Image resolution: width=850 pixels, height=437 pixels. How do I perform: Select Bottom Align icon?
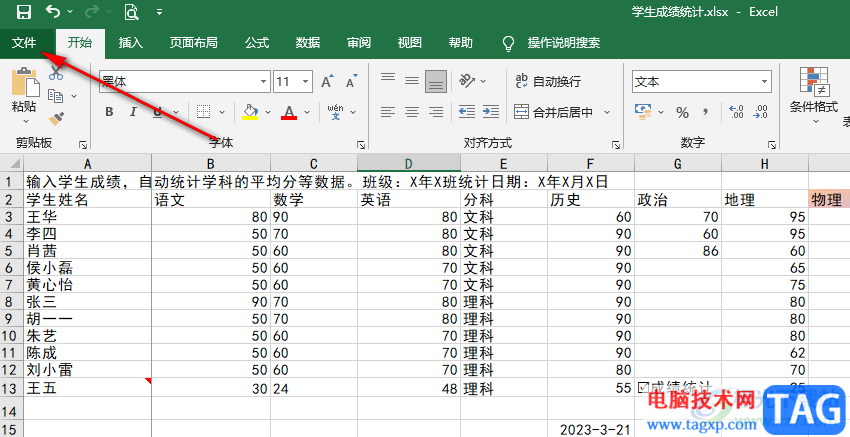tap(436, 81)
